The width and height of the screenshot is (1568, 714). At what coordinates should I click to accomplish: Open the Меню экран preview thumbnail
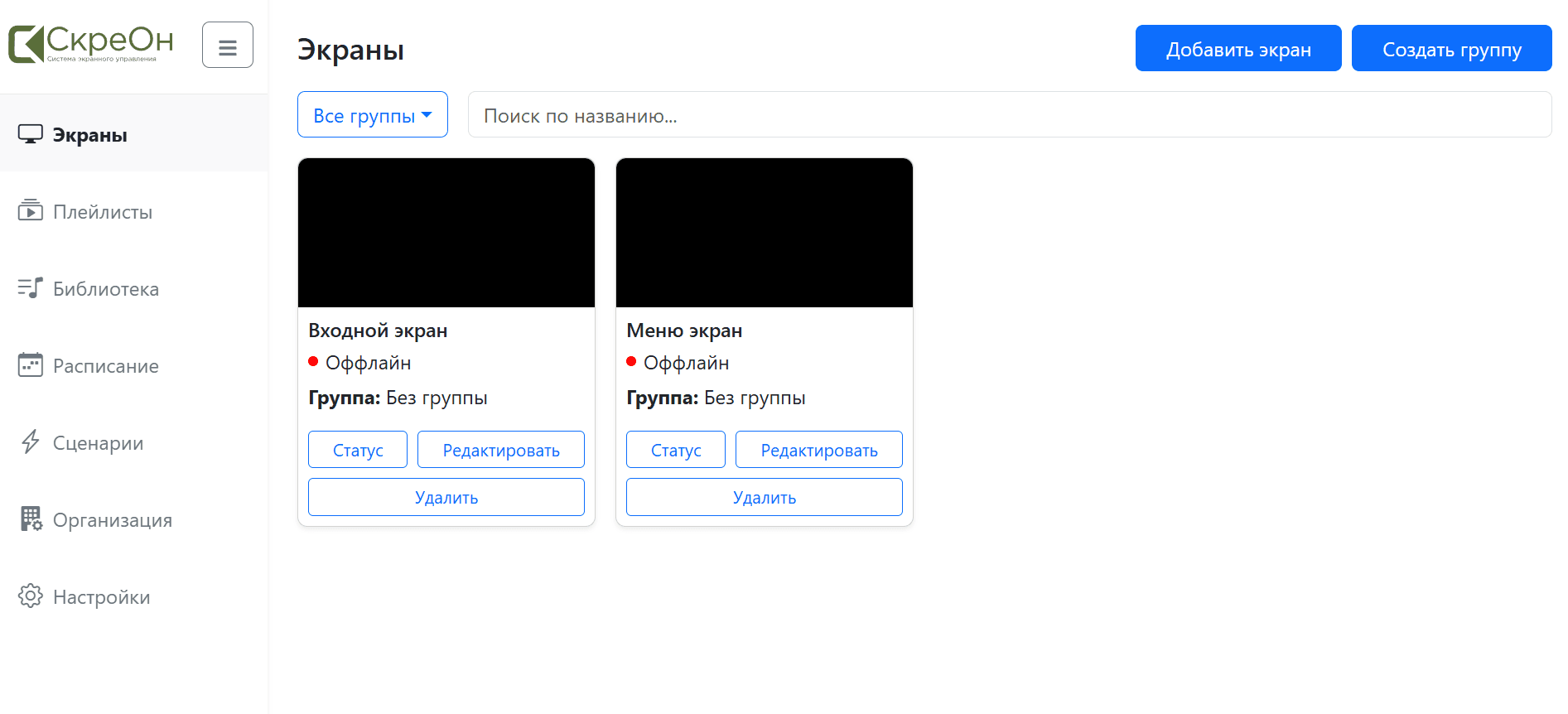(765, 233)
